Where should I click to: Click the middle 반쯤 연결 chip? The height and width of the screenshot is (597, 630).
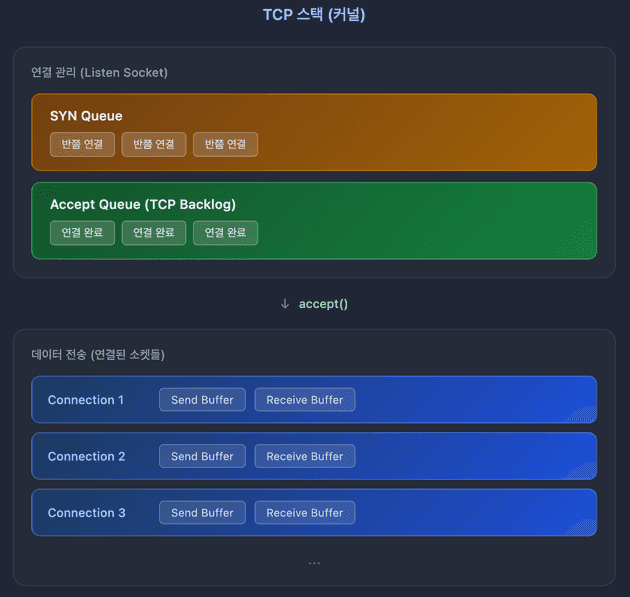(154, 144)
